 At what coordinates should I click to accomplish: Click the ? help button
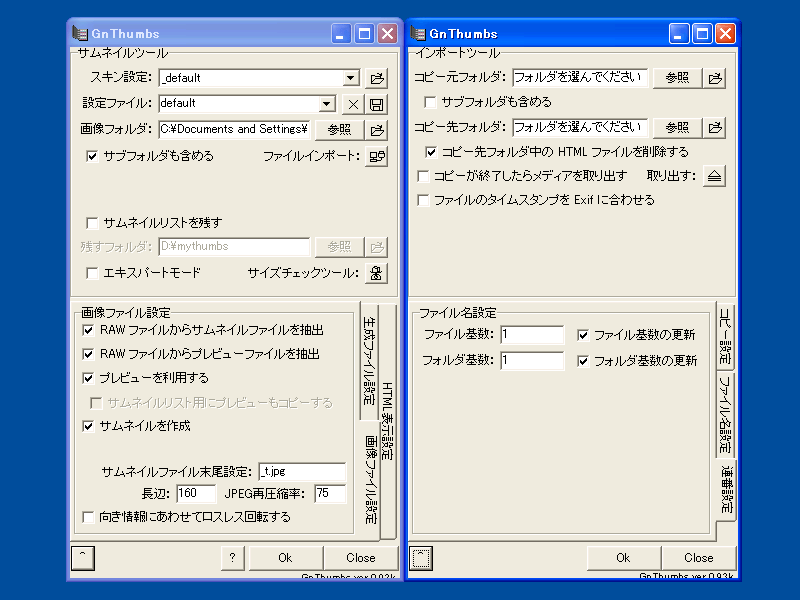click(x=233, y=558)
